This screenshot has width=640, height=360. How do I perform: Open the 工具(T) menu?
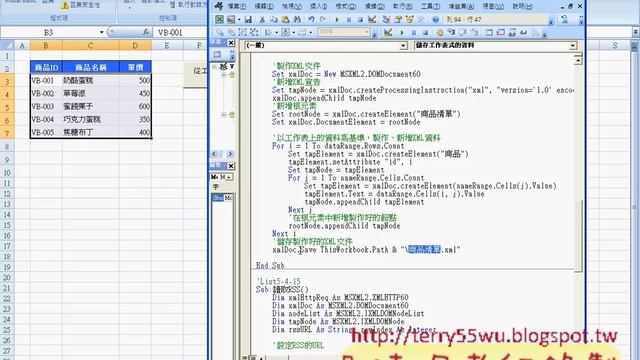[430, 7]
